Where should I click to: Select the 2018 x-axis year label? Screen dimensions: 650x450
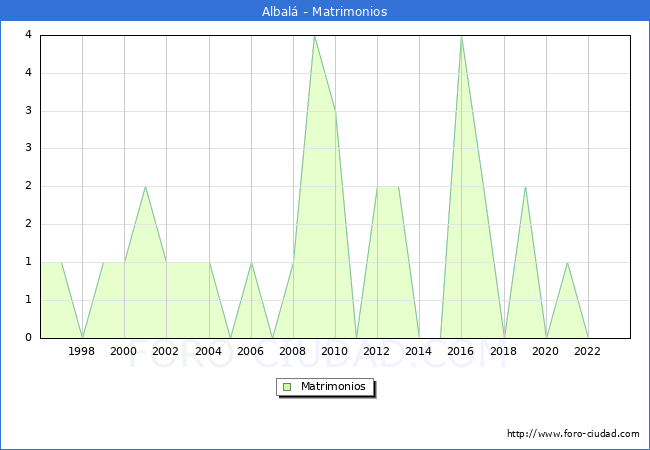(x=503, y=351)
